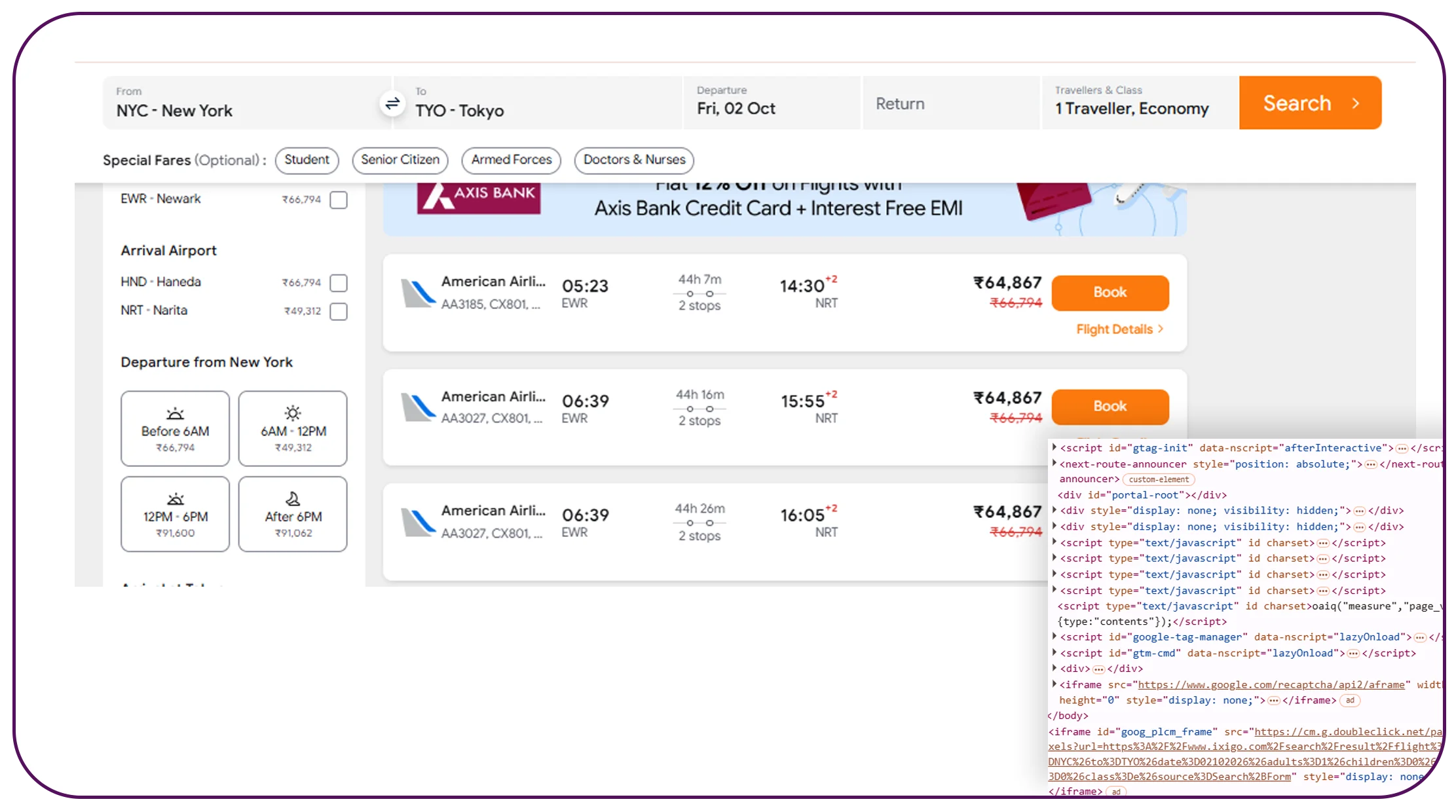The image size is (1456, 812).
Task: Swap origin and destination with the arrows icon
Action: click(392, 103)
